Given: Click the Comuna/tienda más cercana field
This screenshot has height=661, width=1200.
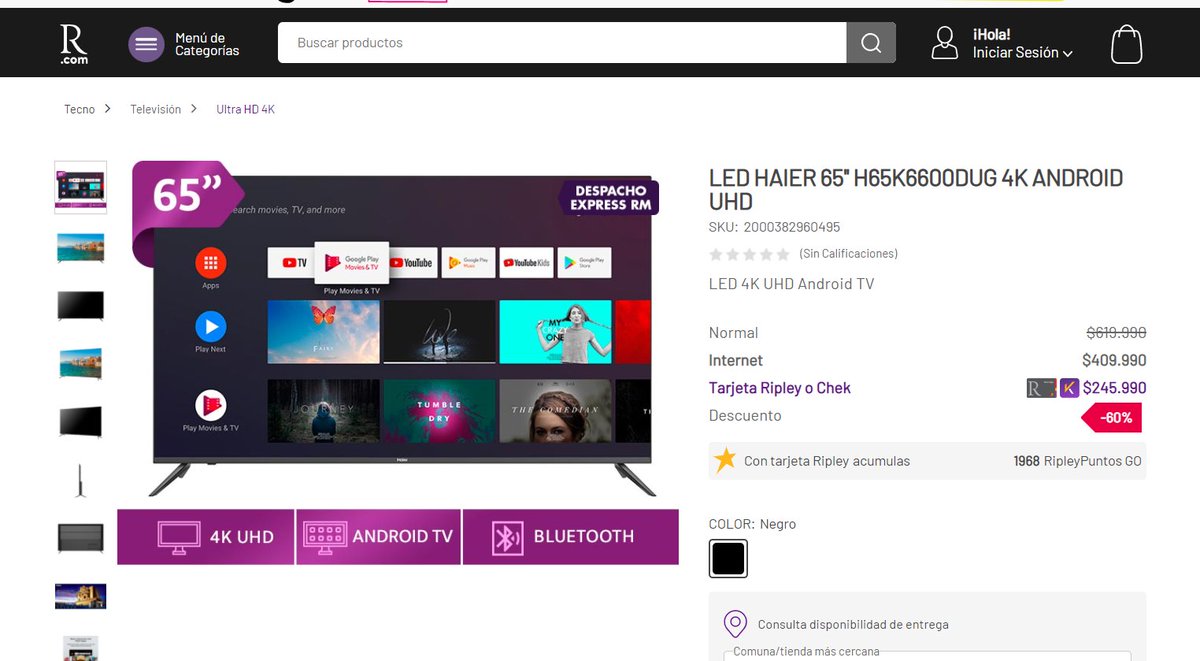Looking at the screenshot, I should [x=928, y=655].
